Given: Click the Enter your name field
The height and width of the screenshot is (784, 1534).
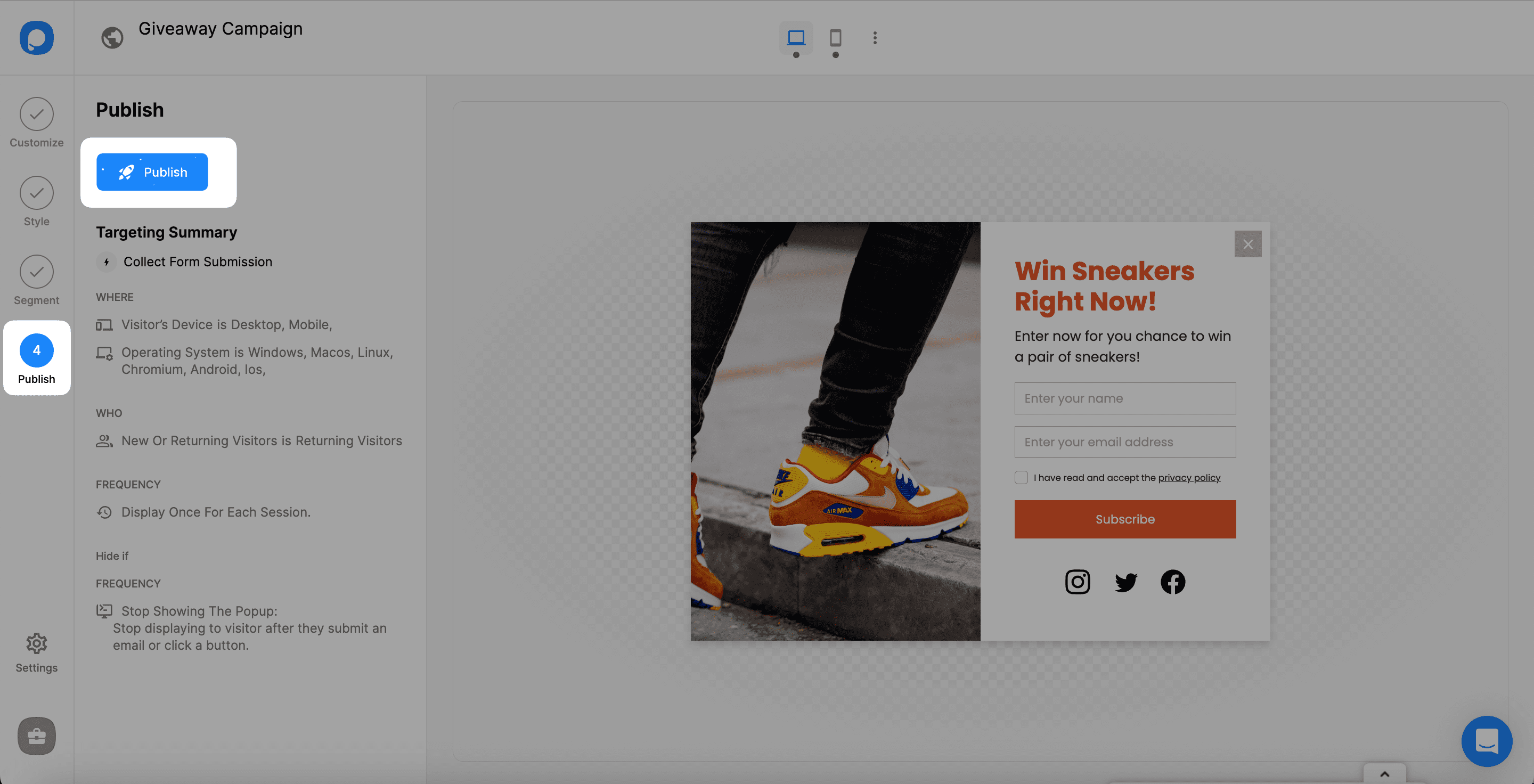Looking at the screenshot, I should 1125,398.
